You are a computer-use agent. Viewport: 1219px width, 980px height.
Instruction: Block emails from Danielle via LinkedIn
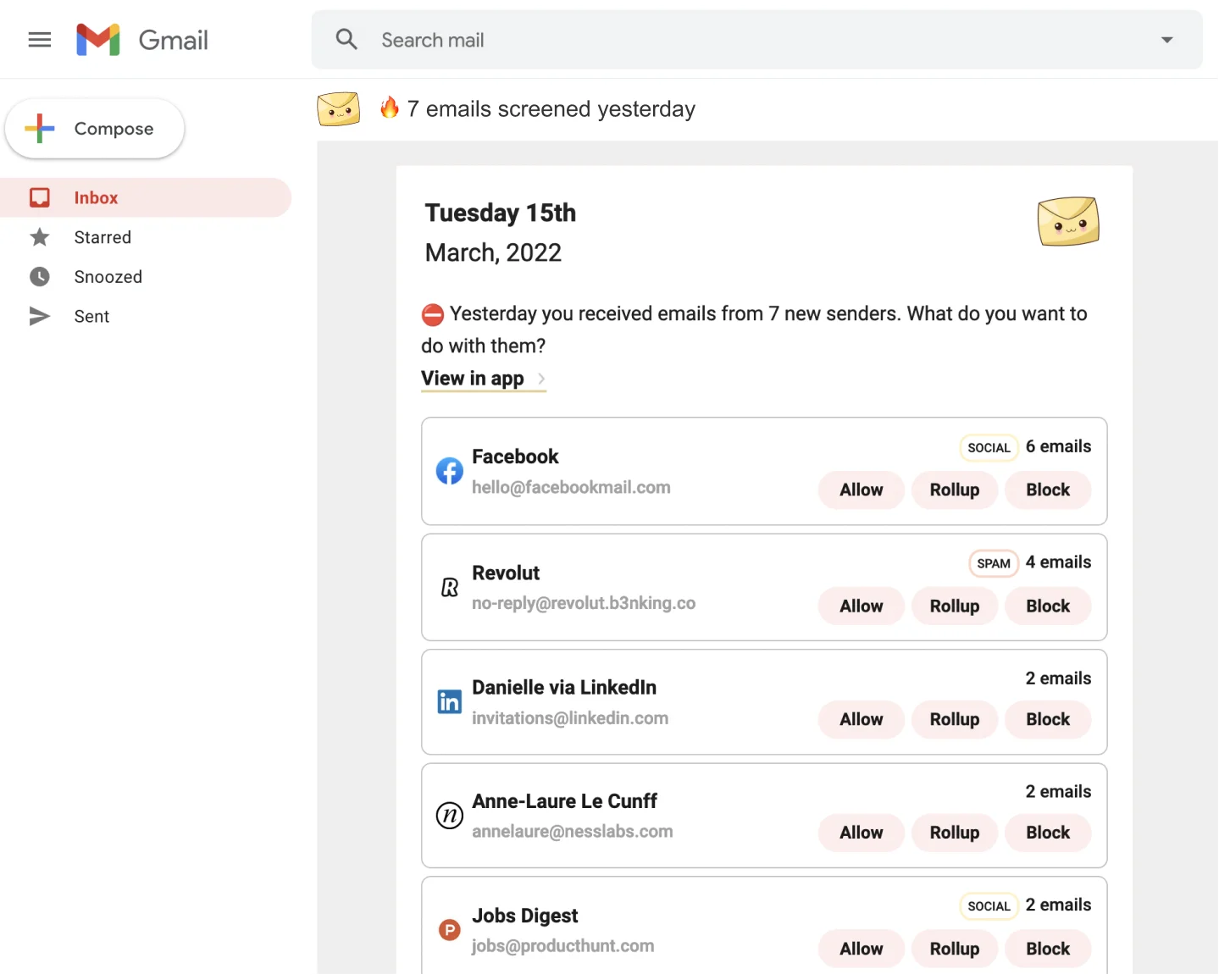1048,719
